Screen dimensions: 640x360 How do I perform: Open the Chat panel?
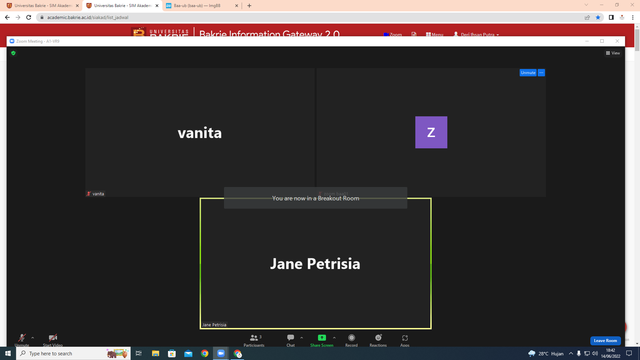290,340
